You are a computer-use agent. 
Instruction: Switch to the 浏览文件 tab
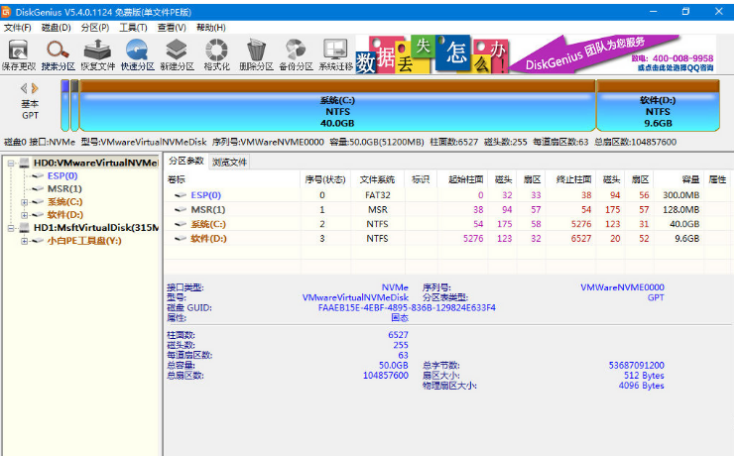pos(229,161)
